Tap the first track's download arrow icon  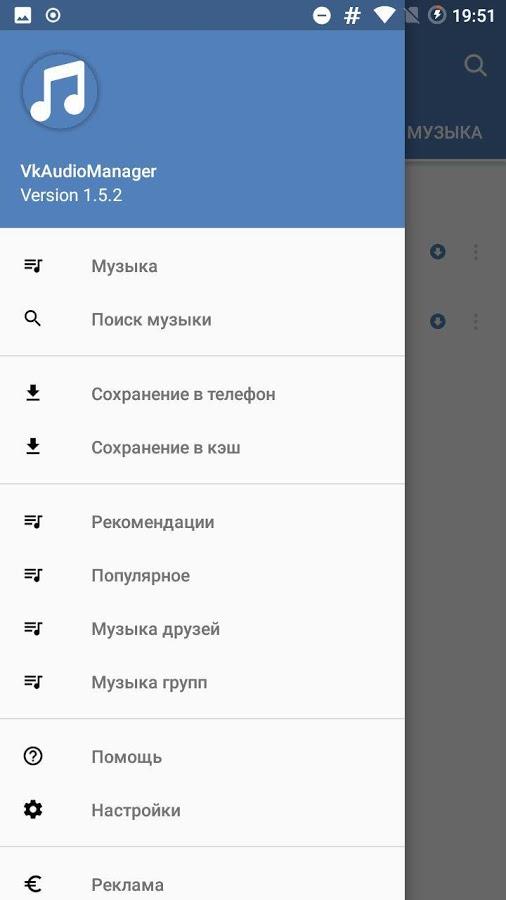coord(438,251)
